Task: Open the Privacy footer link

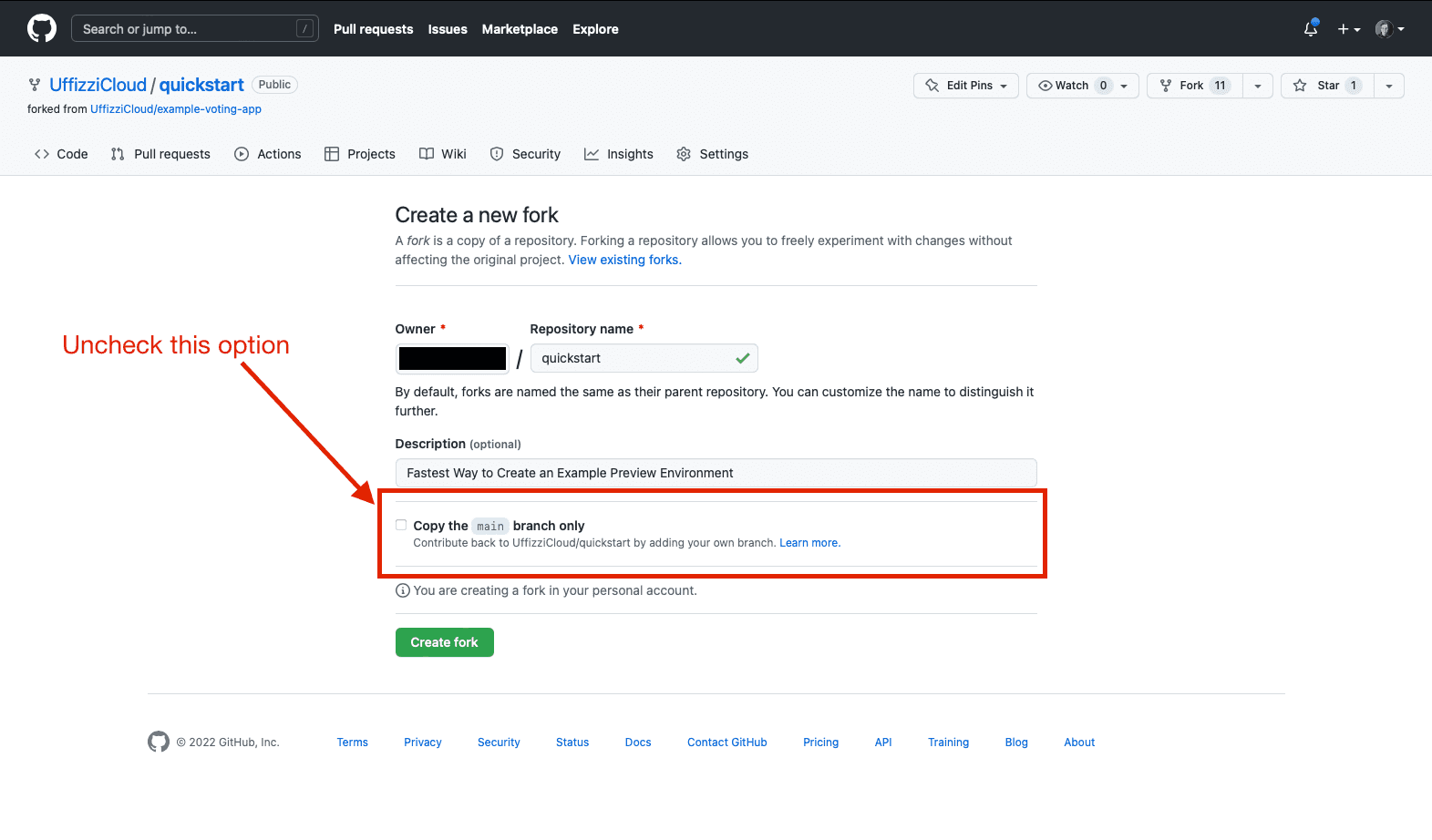Action: coord(423,743)
